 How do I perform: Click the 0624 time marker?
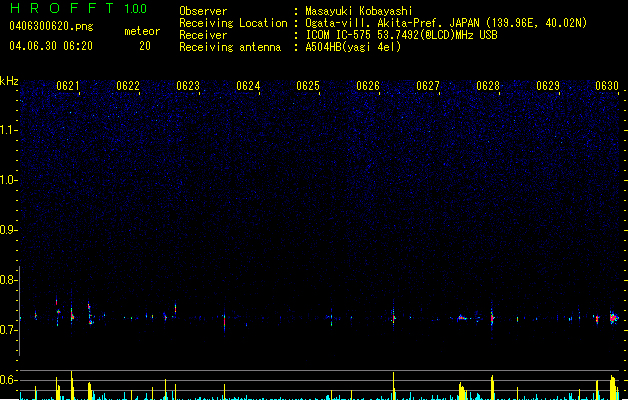248,86
